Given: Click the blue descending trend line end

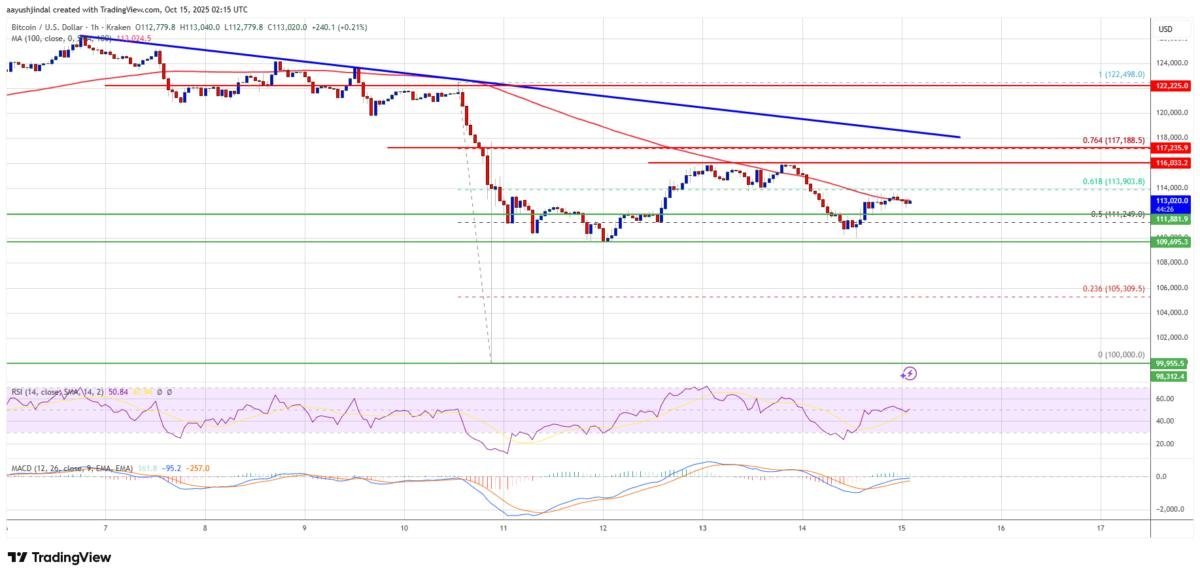Looking at the screenshot, I should (958, 136).
